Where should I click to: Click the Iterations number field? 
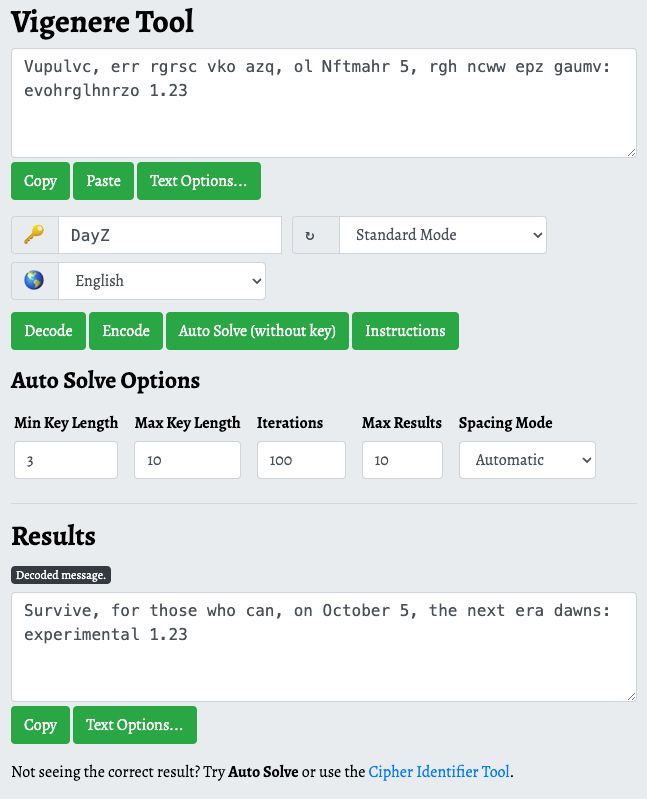(301, 460)
